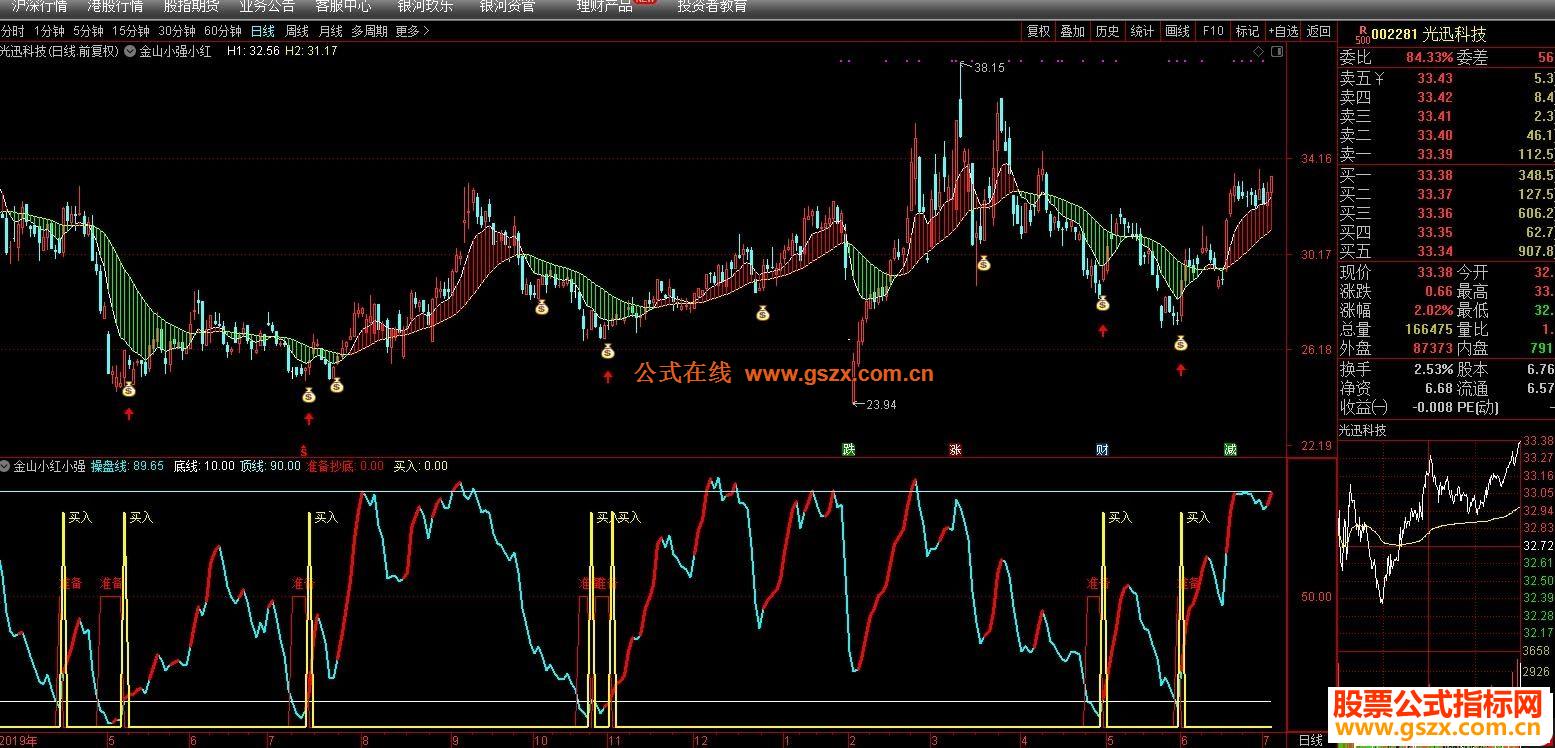Toggle the side panel icon beside the diamond
Screen dimensions: 1555x748
point(1275,50)
